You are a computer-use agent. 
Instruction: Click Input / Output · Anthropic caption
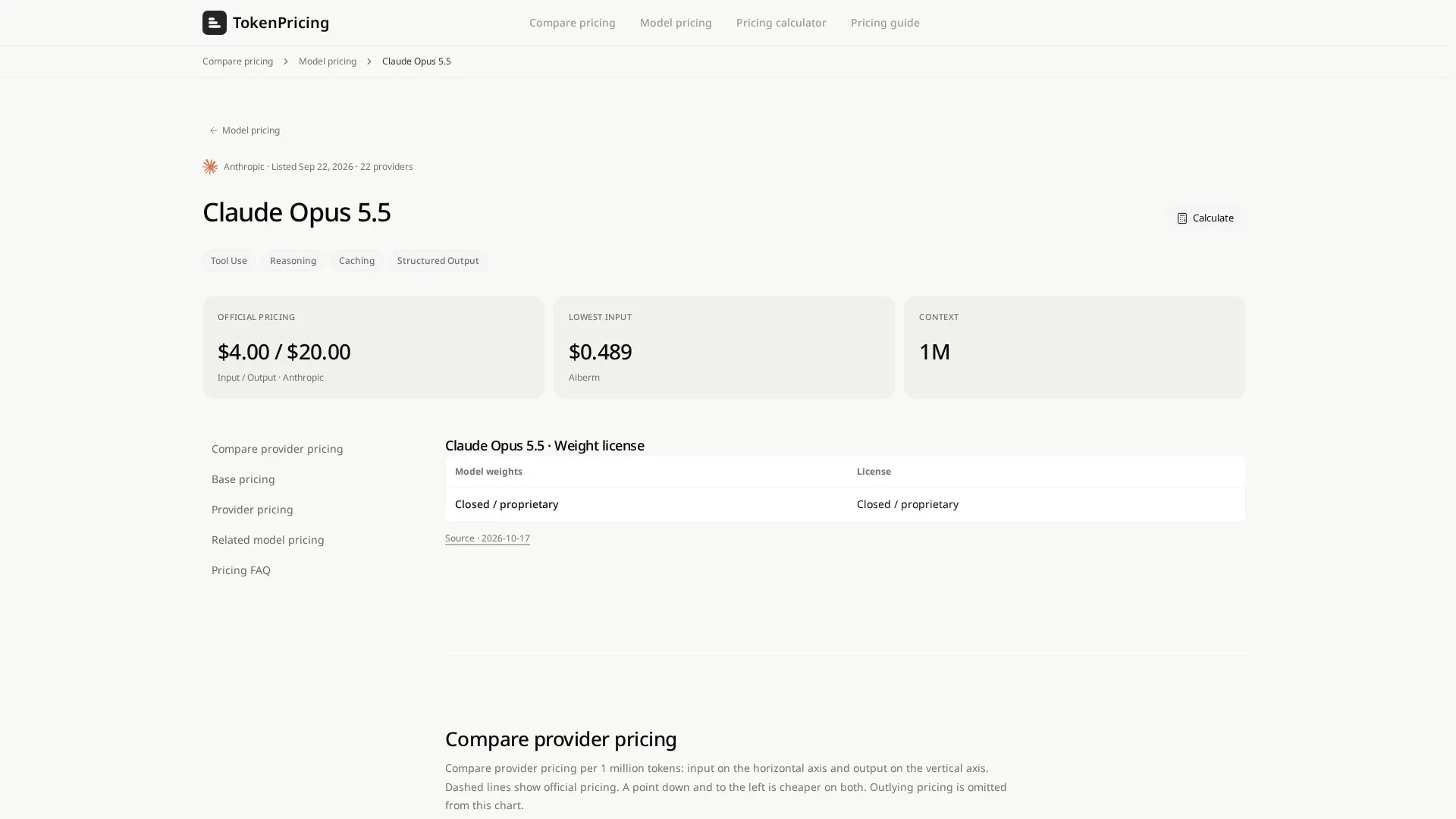tap(270, 378)
